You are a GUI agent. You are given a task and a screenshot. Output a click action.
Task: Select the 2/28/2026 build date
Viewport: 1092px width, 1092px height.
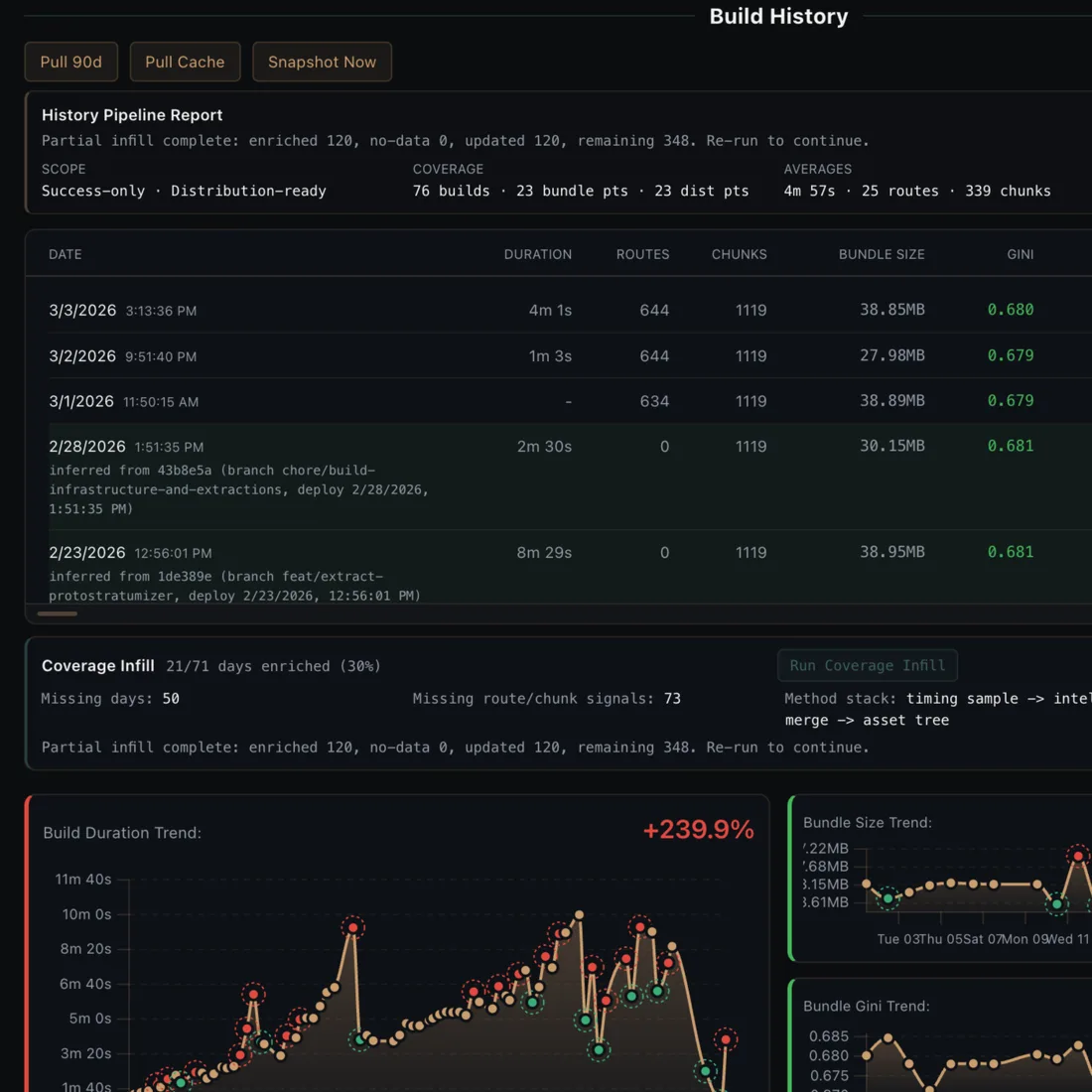[87, 447]
